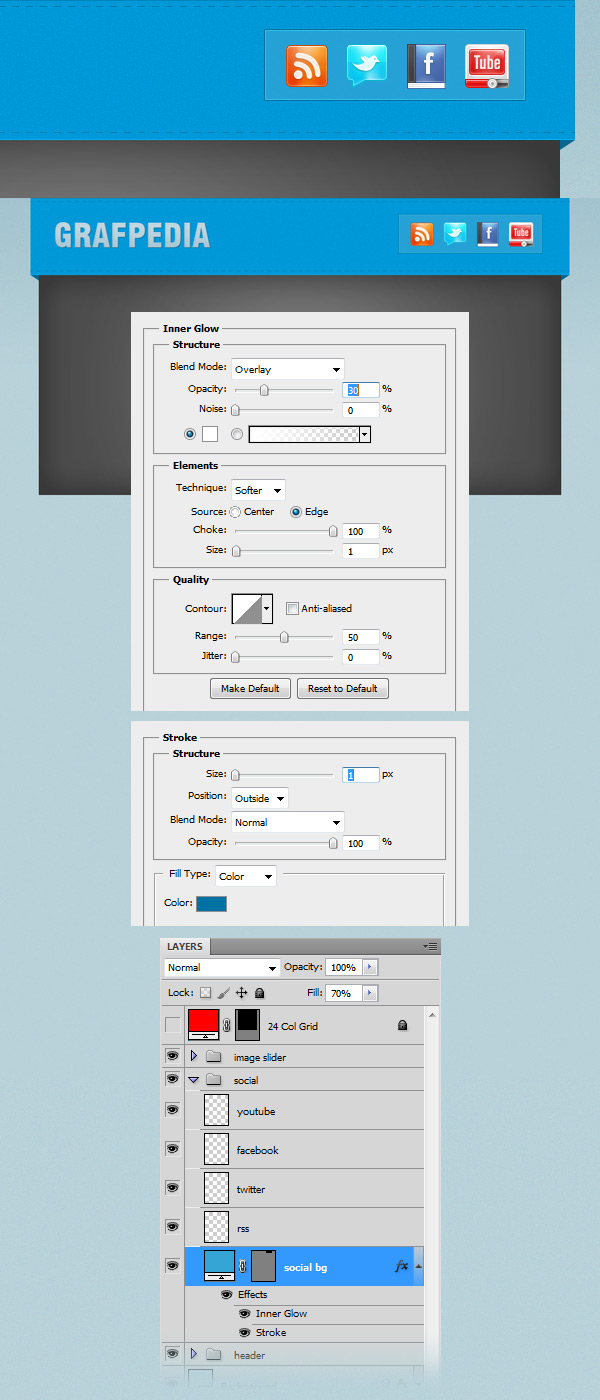Open the Layers panel Fill slider arrow
Viewport: 600px width, 1400px height.
click(x=371, y=993)
